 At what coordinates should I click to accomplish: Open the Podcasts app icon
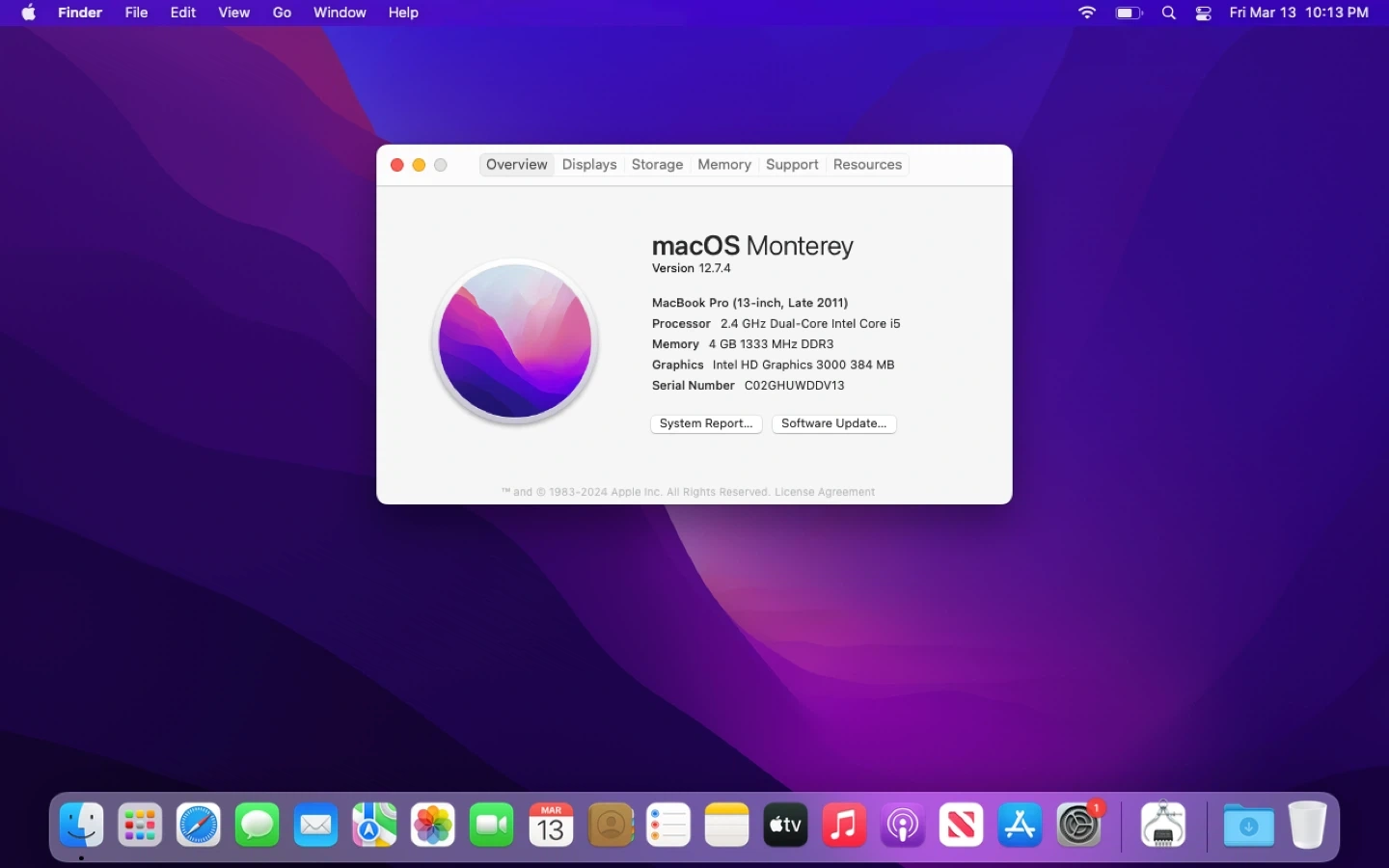pos(903,826)
